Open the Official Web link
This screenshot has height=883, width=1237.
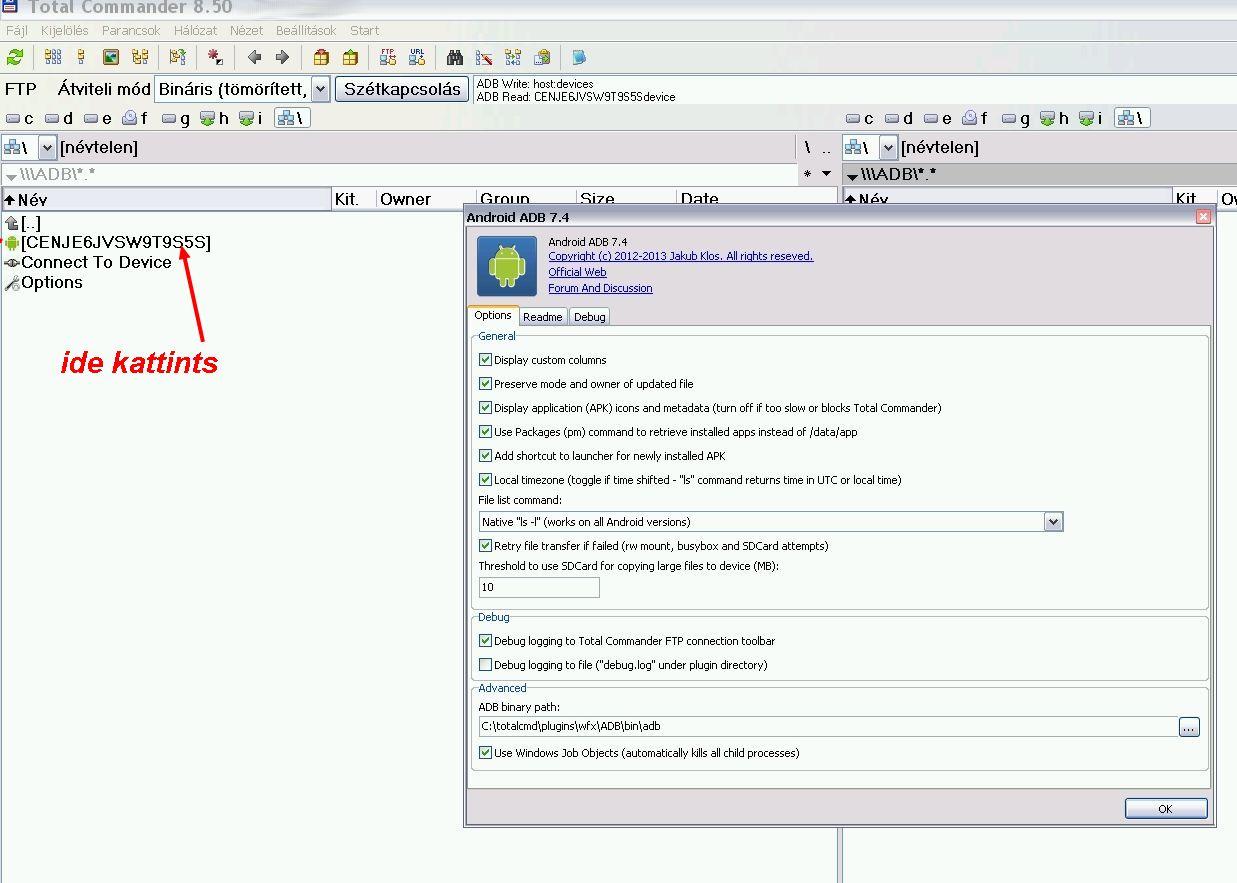tap(577, 272)
